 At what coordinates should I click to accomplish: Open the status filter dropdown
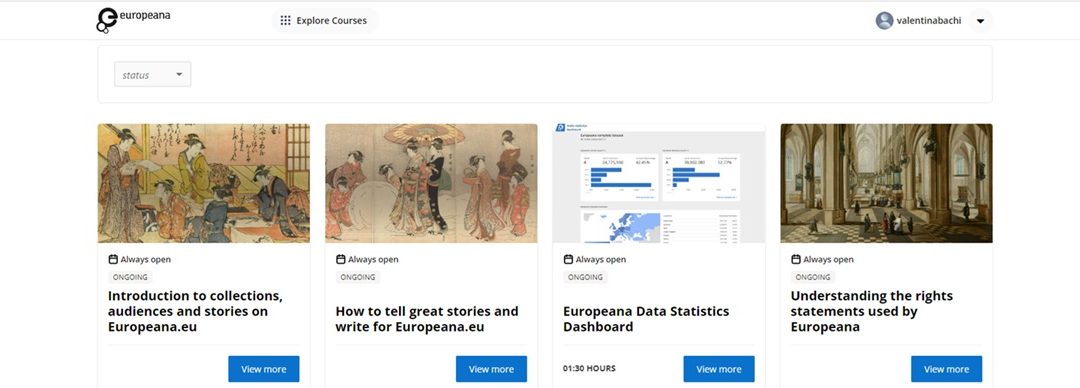[152, 74]
